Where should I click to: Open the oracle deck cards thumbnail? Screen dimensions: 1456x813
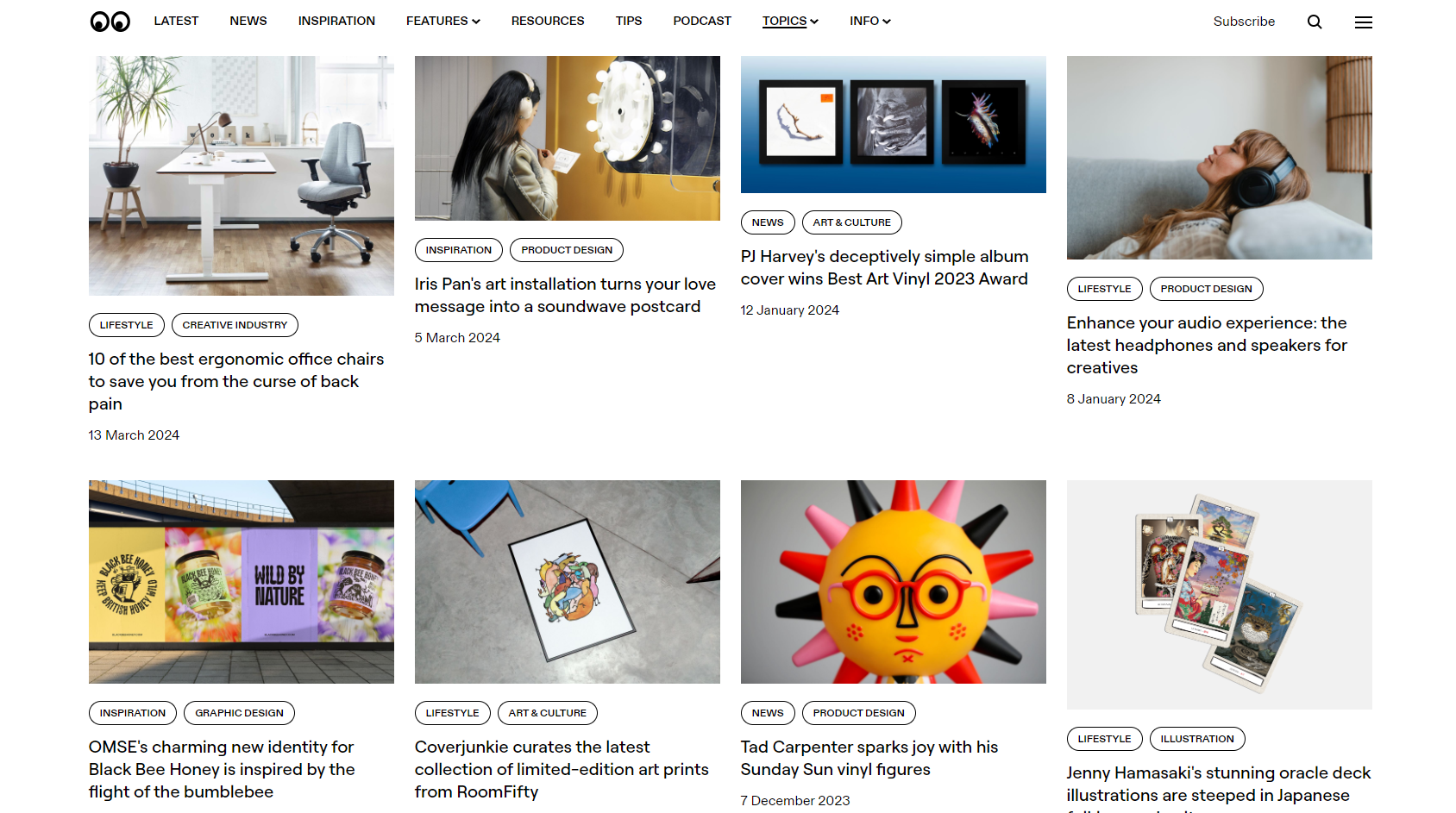(x=1220, y=595)
